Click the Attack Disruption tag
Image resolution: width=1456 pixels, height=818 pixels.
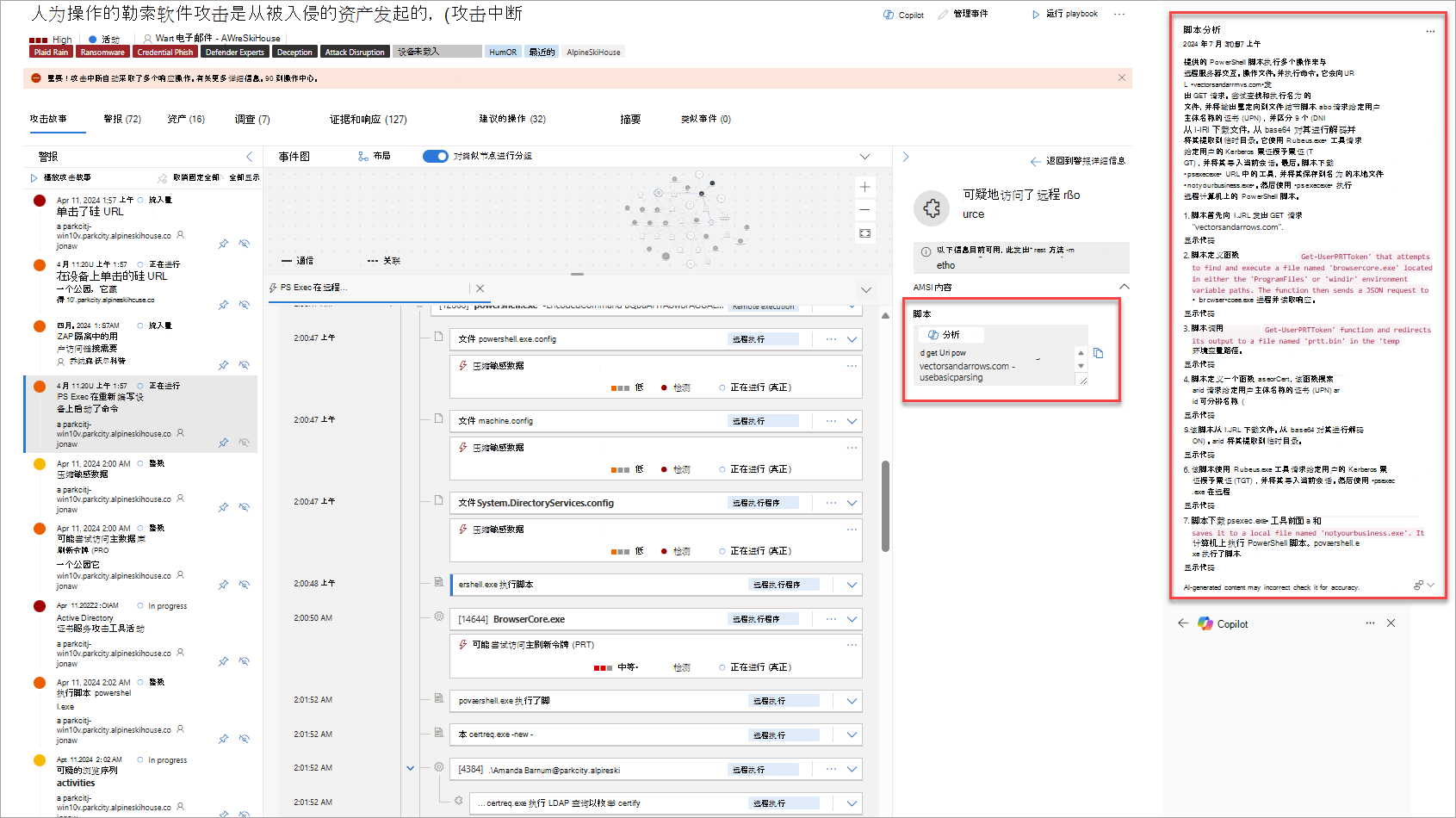click(x=355, y=52)
